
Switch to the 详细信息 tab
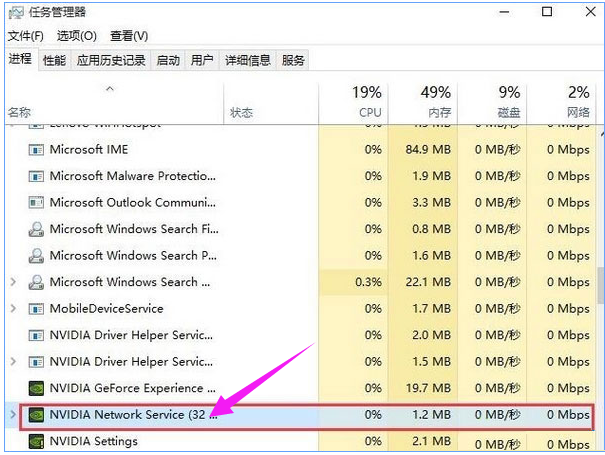(x=247, y=60)
